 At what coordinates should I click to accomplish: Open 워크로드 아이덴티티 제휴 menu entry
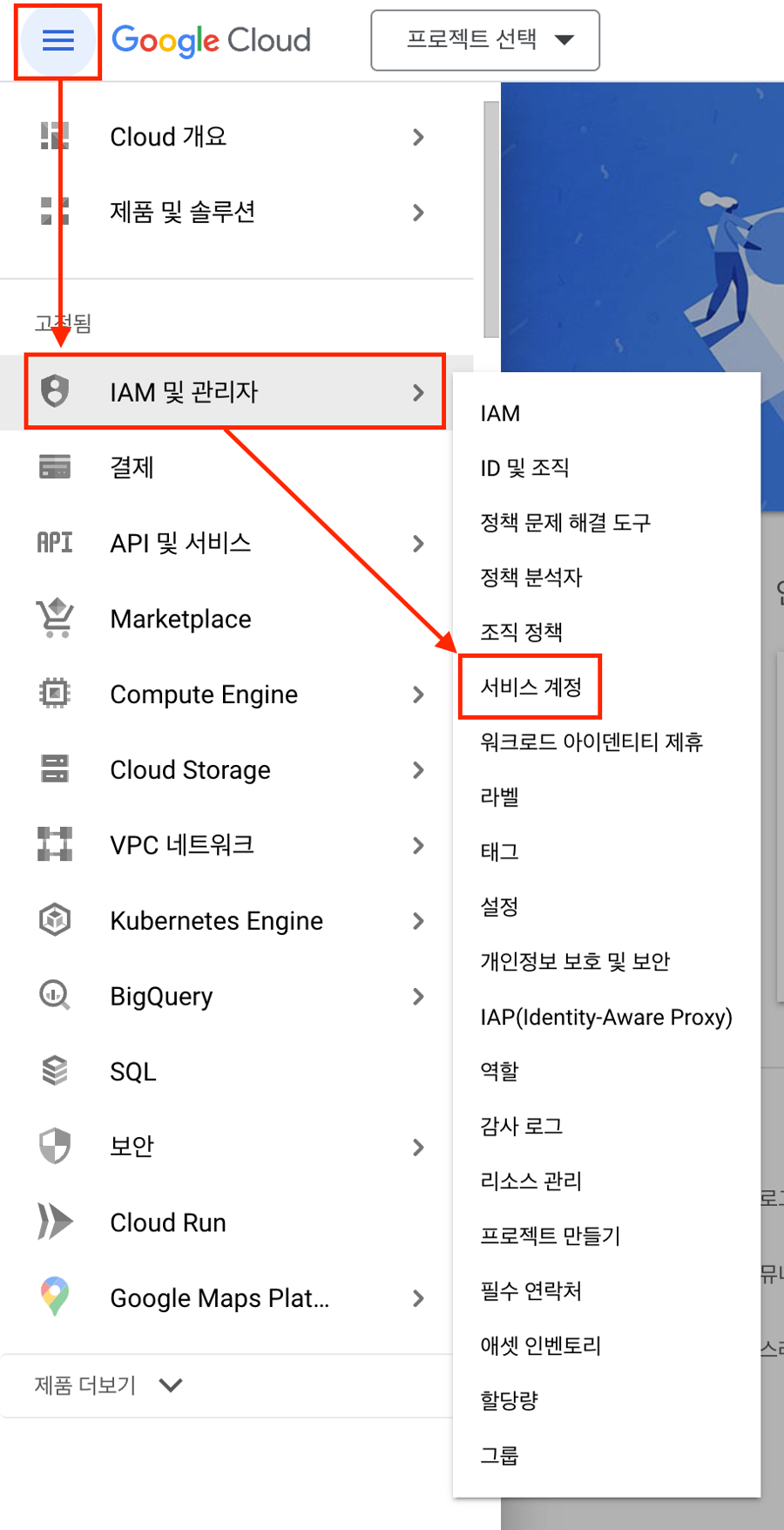(x=591, y=742)
